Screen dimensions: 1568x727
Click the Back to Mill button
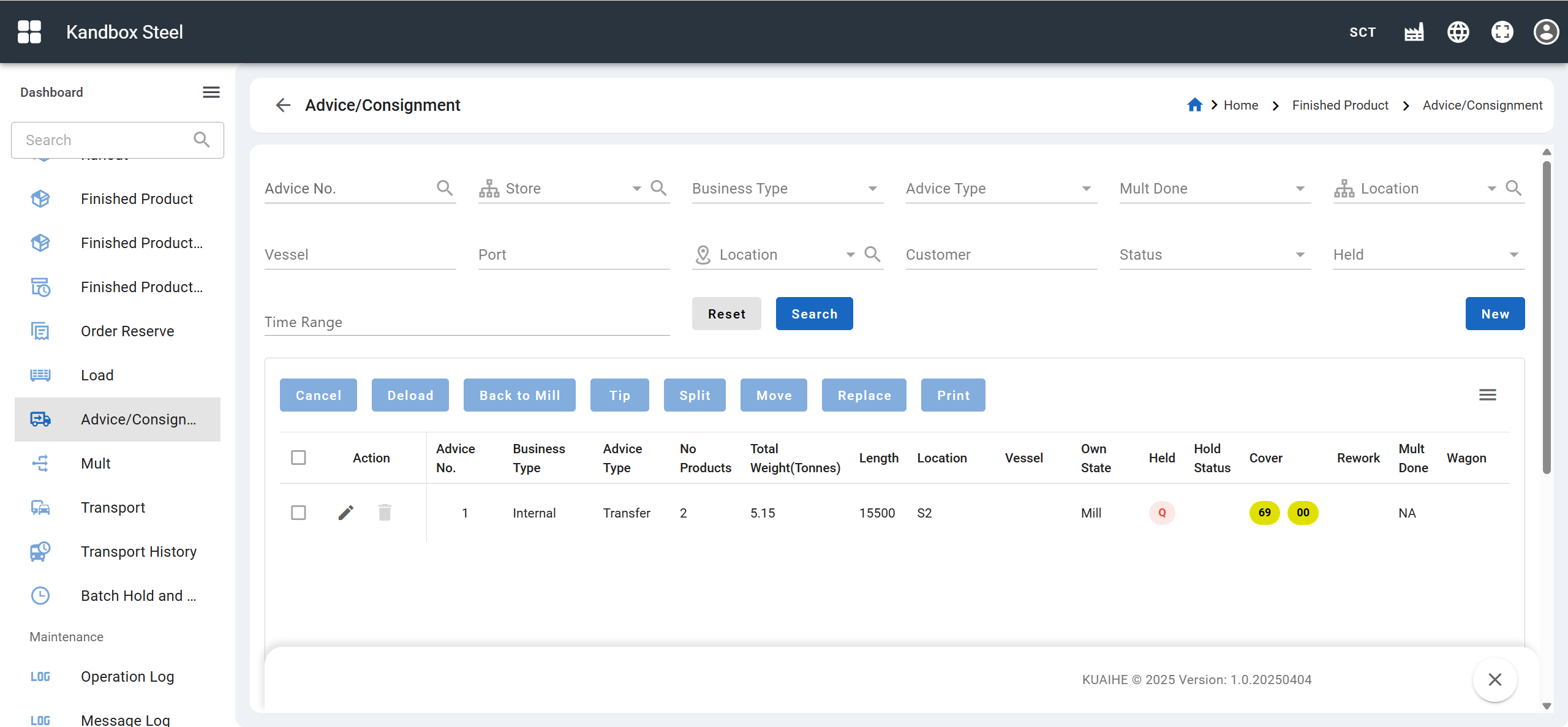(x=519, y=396)
